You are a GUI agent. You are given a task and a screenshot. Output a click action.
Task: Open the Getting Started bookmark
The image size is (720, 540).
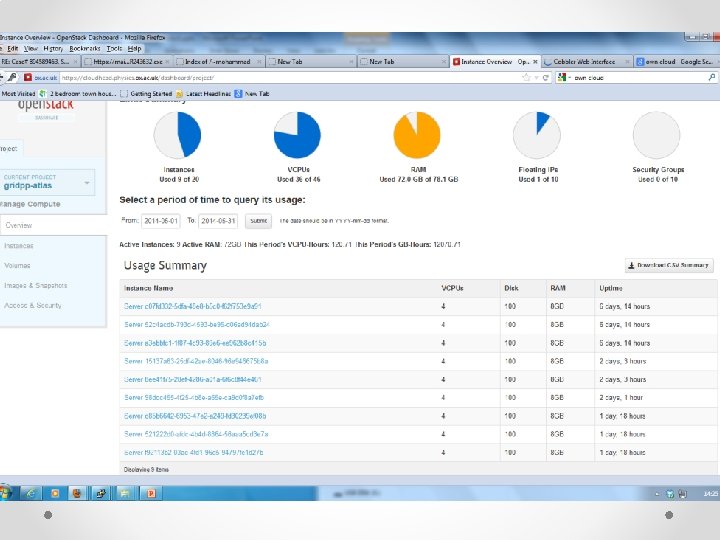[146, 94]
